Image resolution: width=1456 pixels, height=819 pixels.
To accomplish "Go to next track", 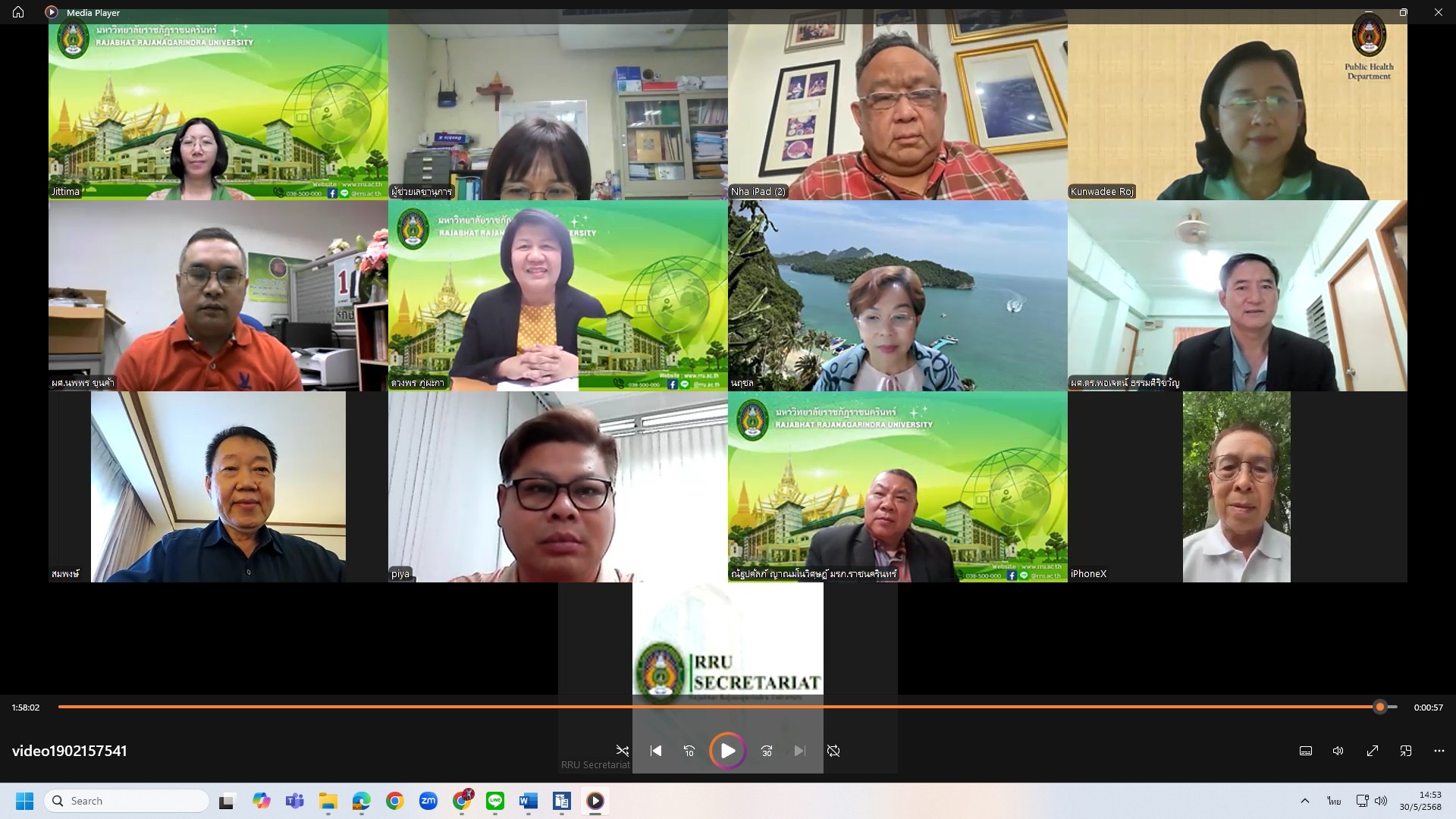I will 800,751.
